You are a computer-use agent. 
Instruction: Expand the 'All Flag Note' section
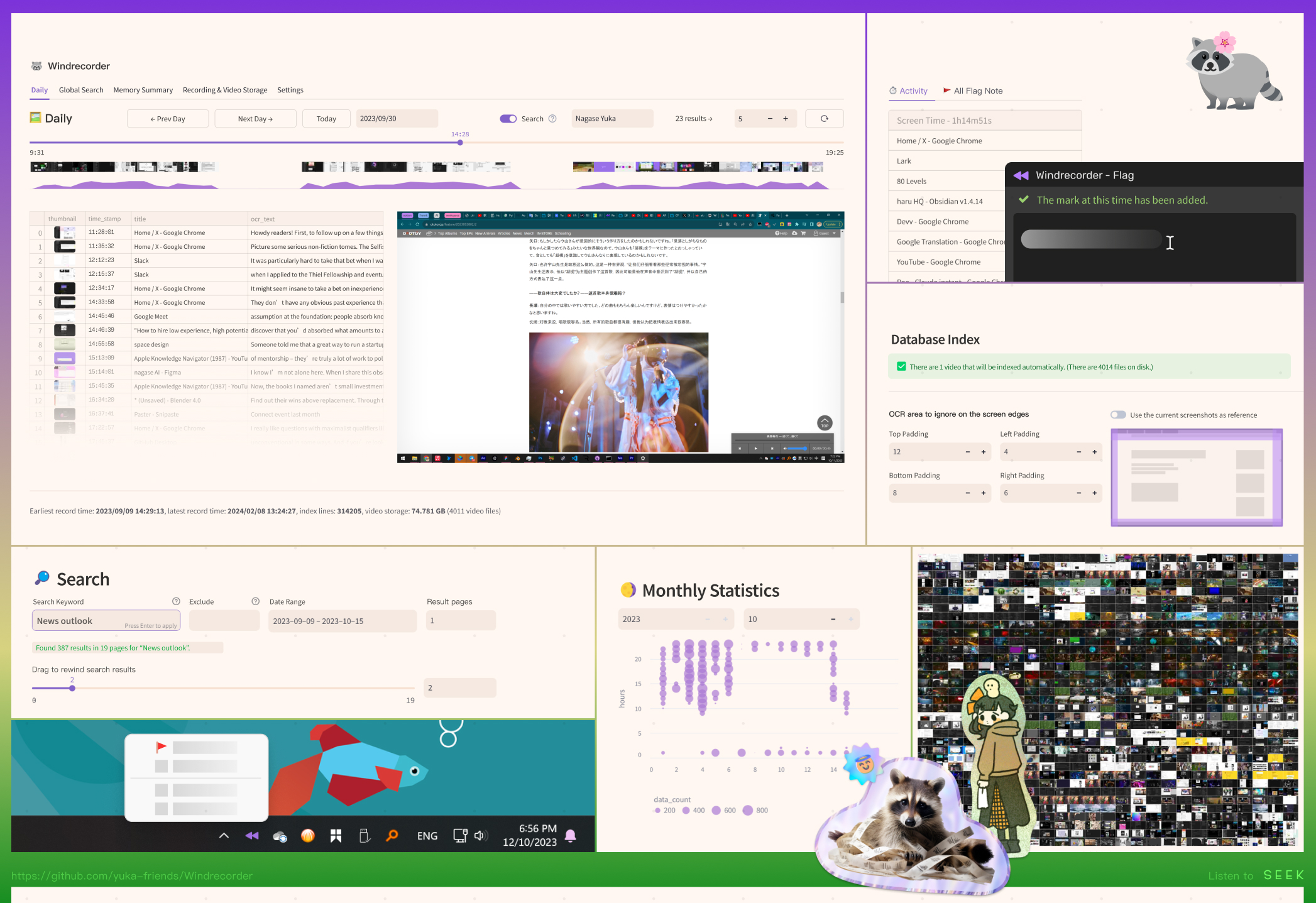tap(974, 90)
